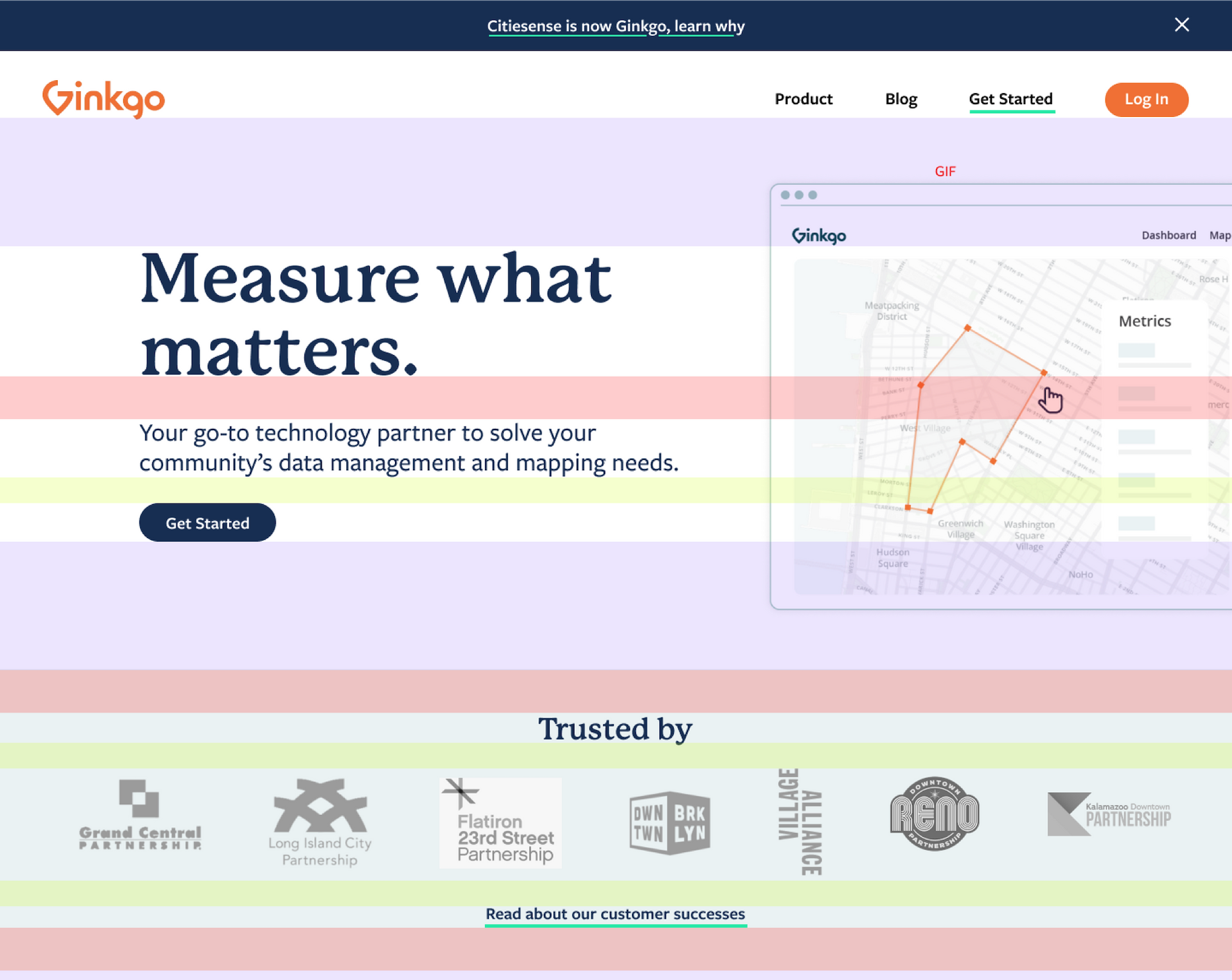Viewport: 1232px width, 980px height.
Task: Click the Ginkgo logo in the header
Action: [103, 99]
